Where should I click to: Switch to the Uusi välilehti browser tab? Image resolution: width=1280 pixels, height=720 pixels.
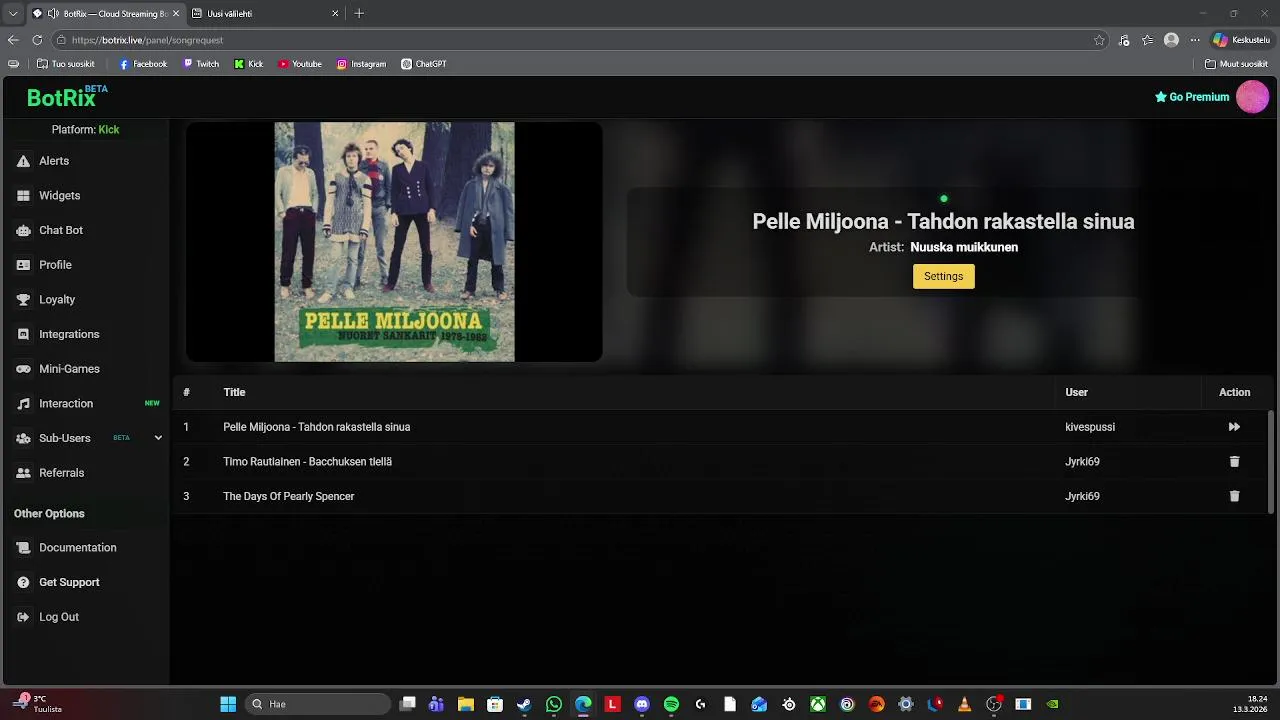click(x=264, y=14)
